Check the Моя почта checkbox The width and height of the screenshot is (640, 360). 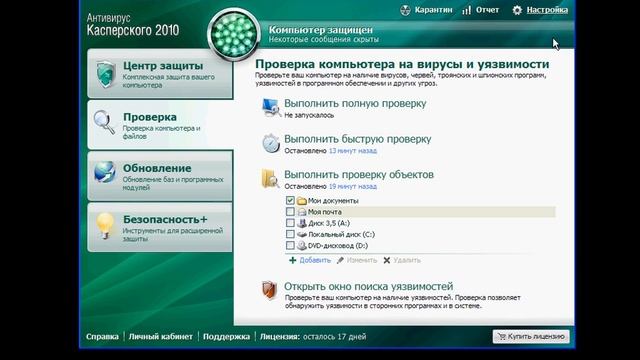pyautogui.click(x=290, y=212)
